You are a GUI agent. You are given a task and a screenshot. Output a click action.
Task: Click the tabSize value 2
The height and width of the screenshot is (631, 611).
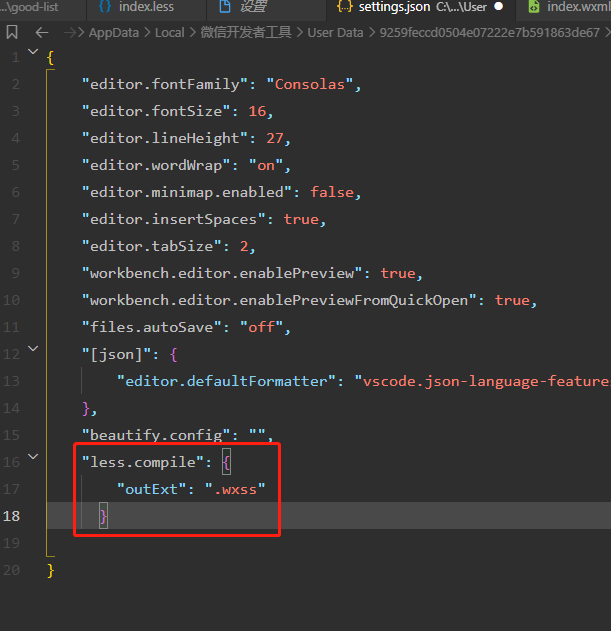[244, 246]
